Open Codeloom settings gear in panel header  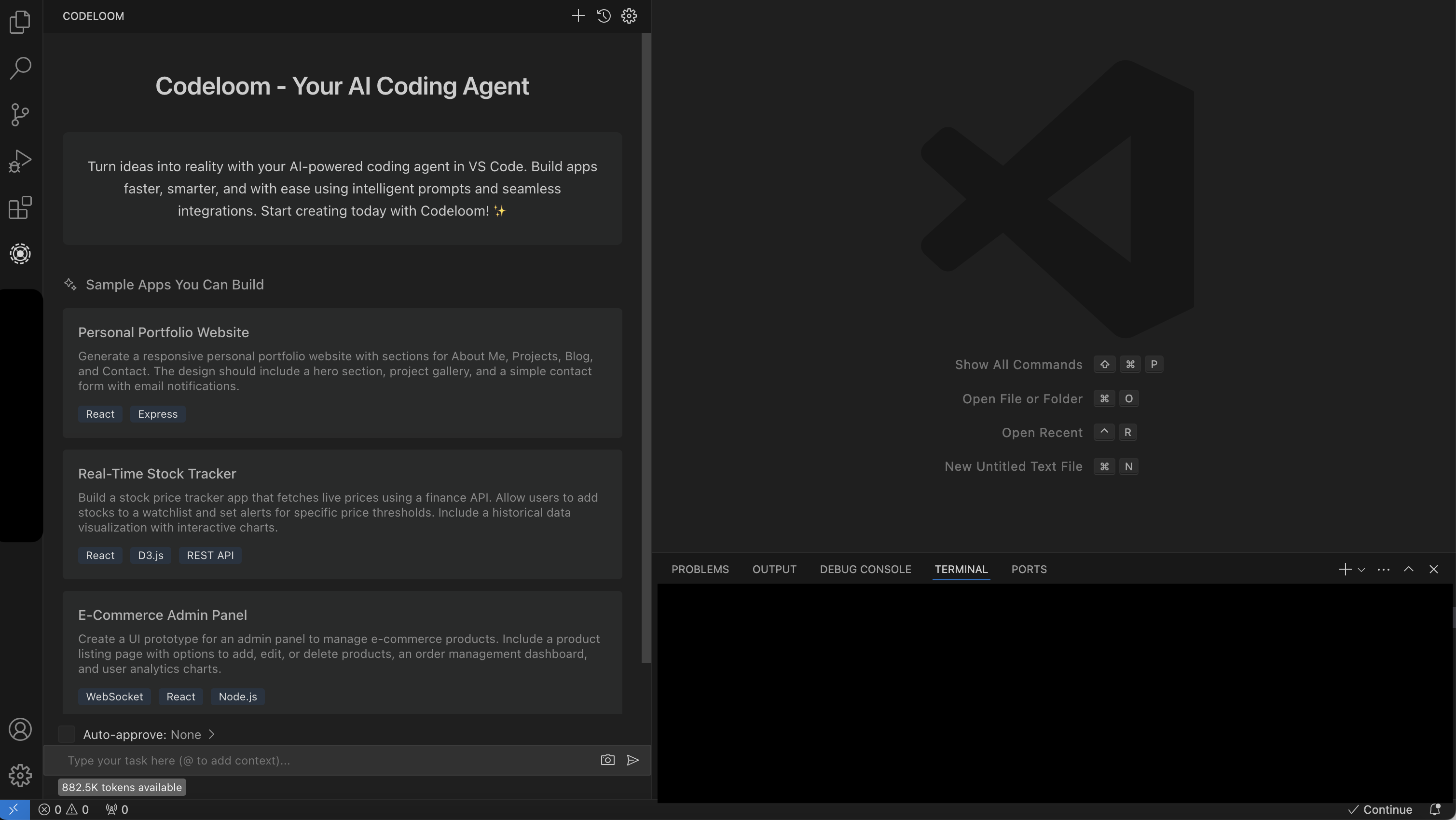[x=629, y=16]
